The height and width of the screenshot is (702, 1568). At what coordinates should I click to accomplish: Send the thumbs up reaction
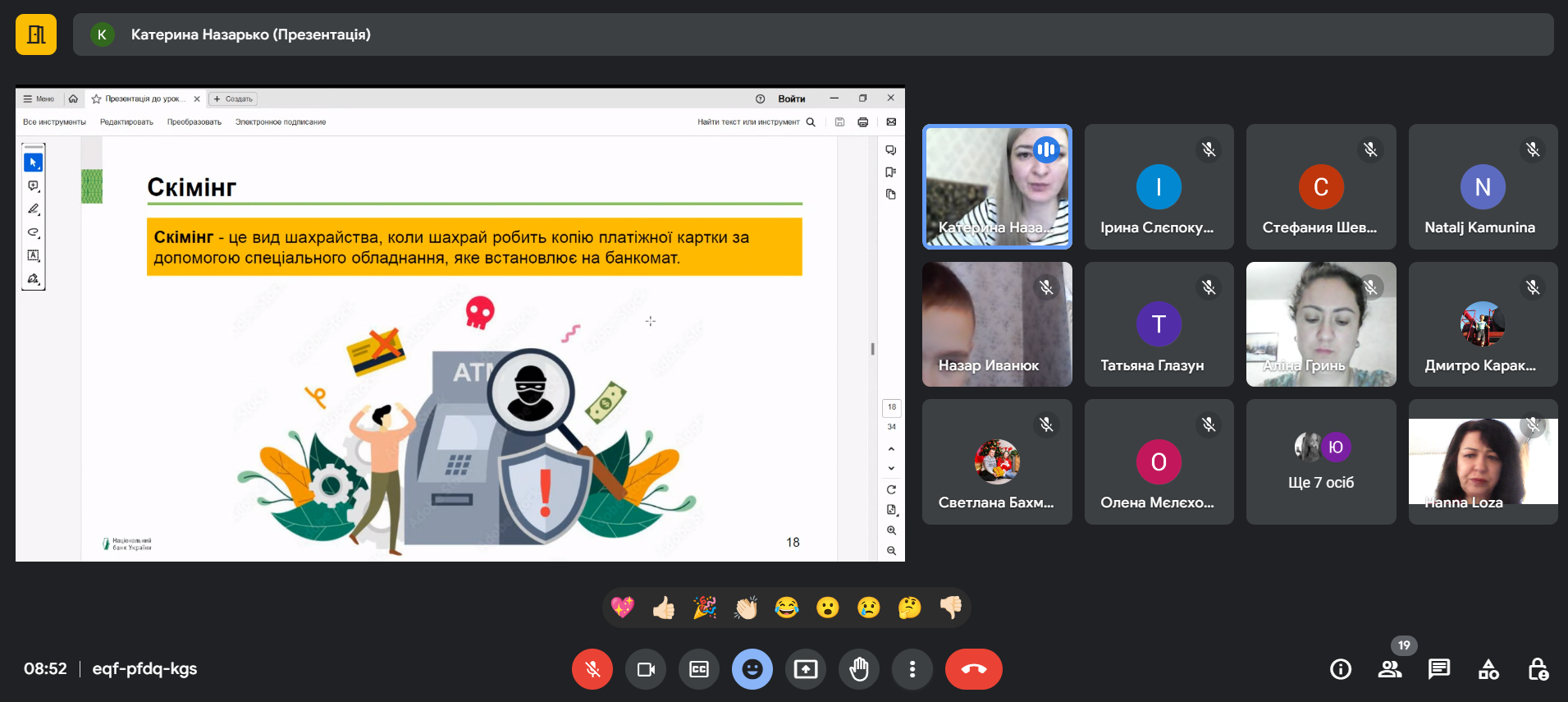(x=664, y=608)
